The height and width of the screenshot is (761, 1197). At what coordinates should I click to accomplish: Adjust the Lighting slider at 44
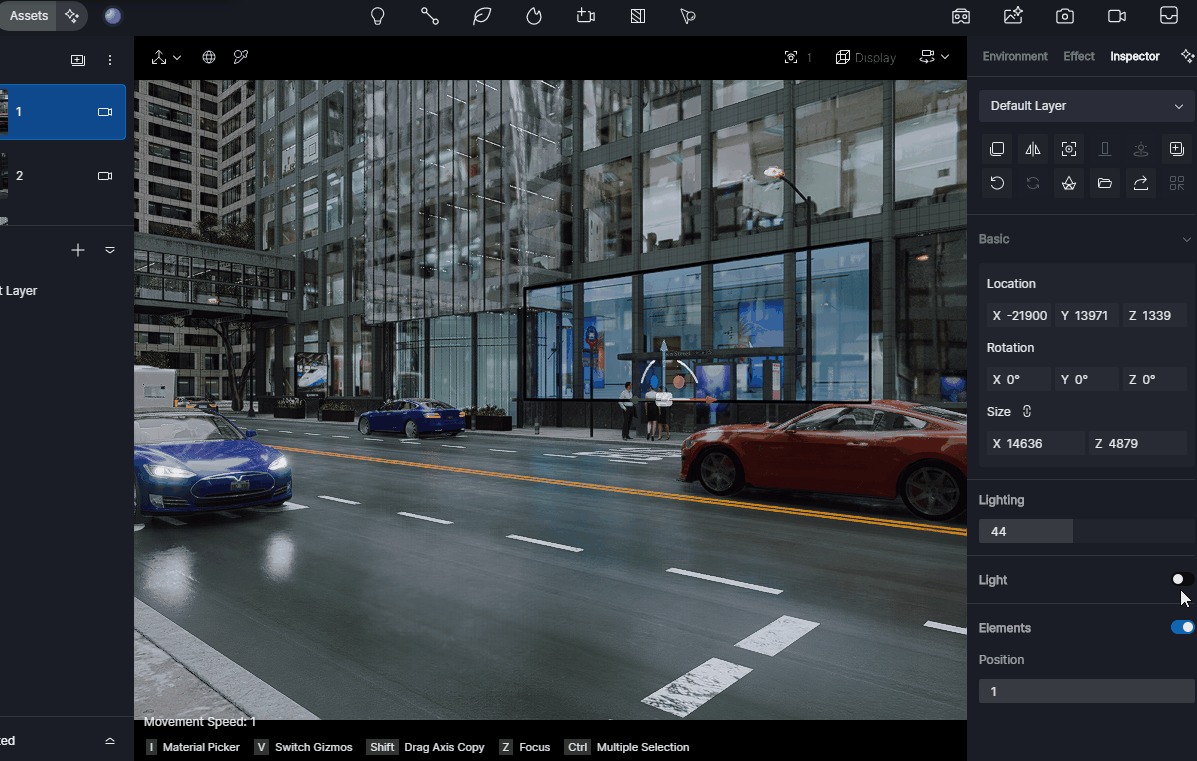1087,531
